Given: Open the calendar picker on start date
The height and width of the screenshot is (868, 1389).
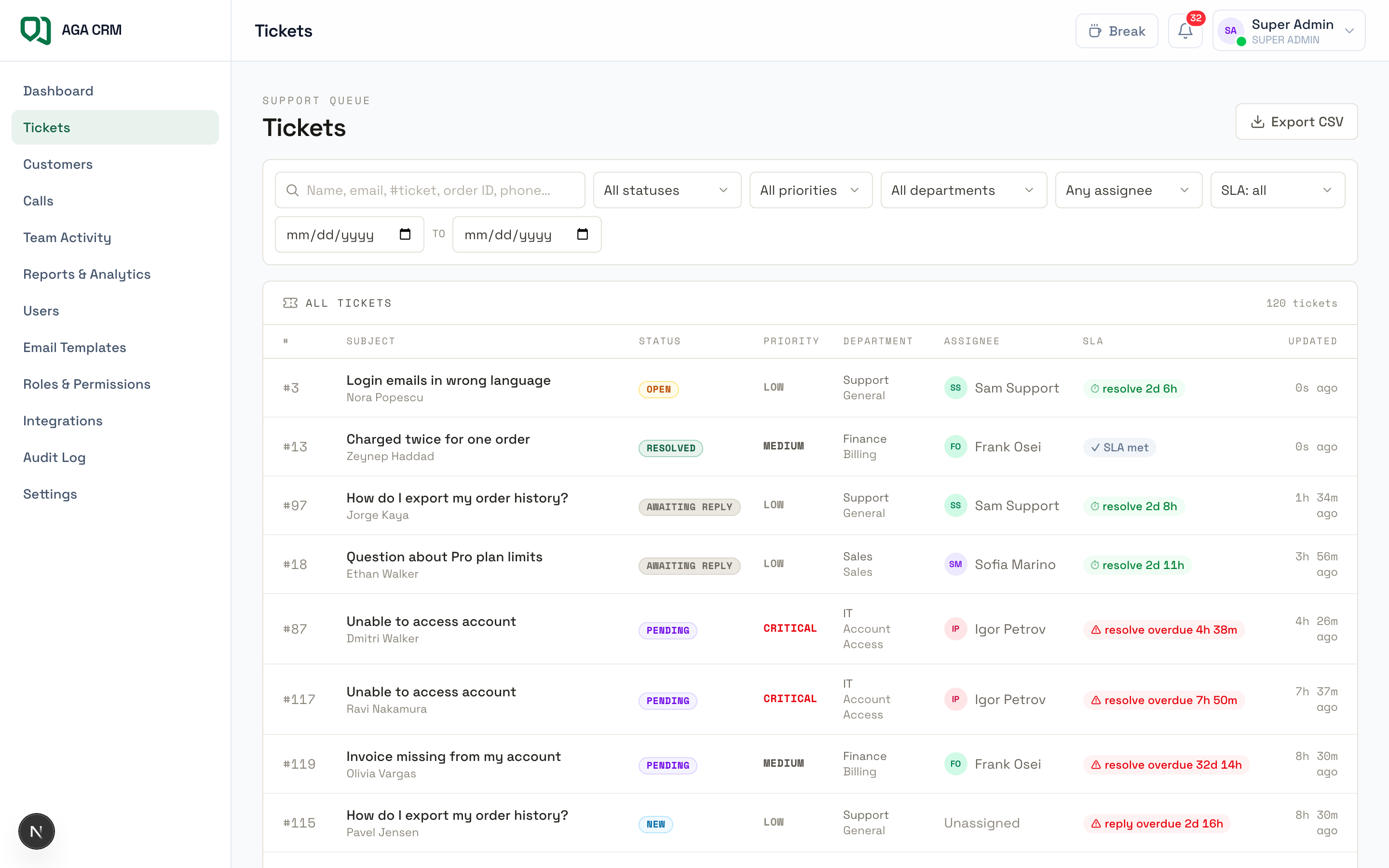Looking at the screenshot, I should point(405,234).
